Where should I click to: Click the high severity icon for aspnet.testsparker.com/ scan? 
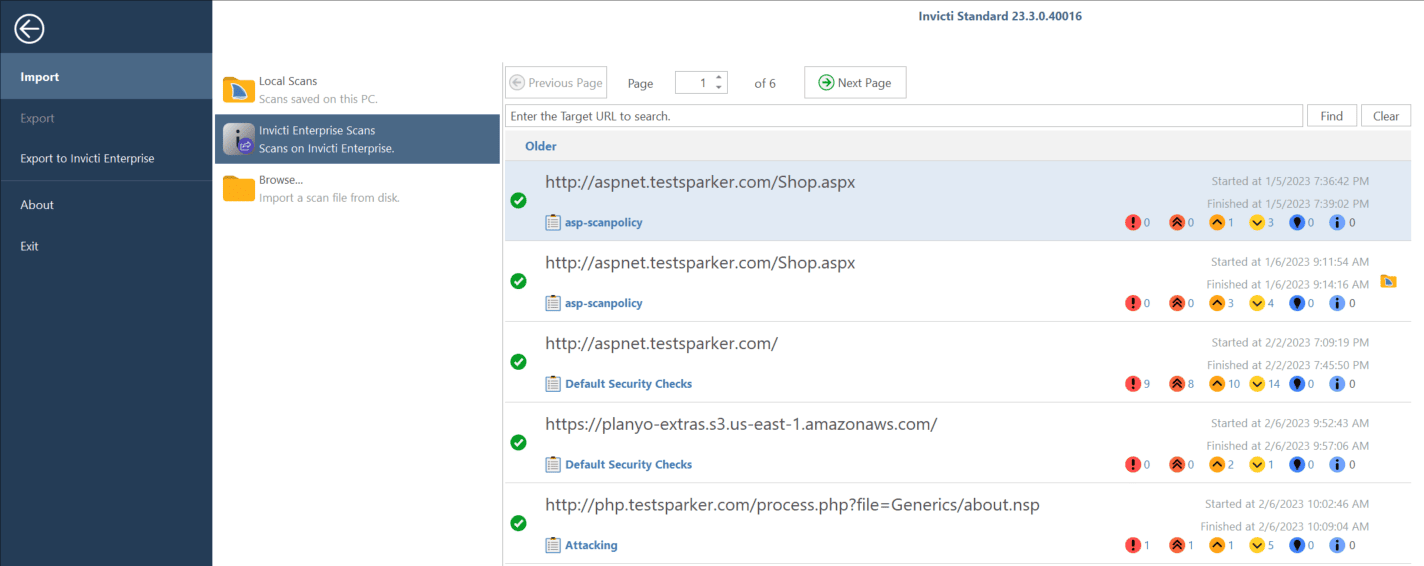click(1177, 384)
